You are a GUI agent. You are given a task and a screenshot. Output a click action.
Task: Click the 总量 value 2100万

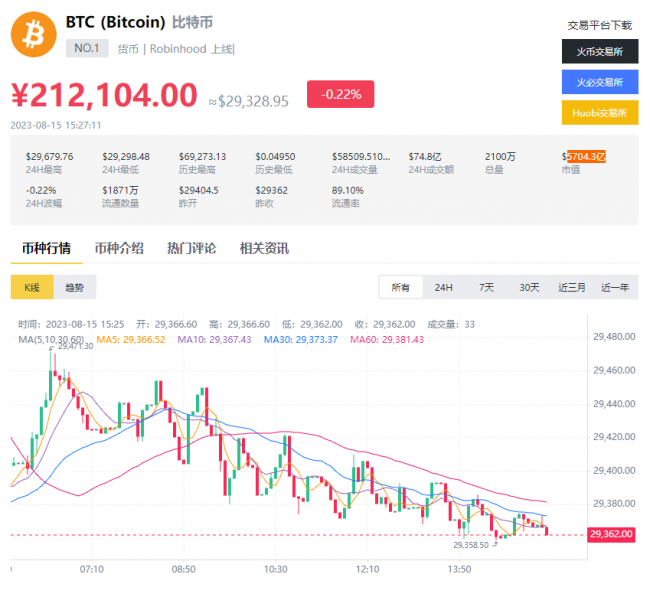click(500, 156)
